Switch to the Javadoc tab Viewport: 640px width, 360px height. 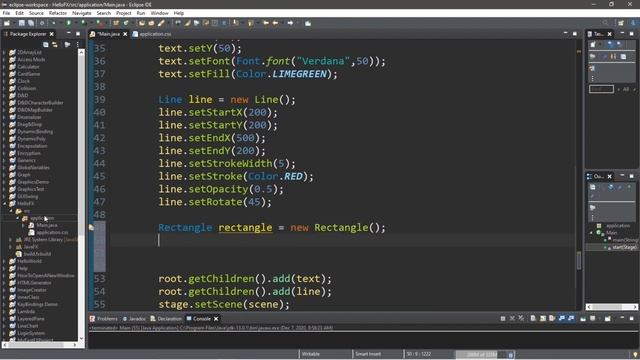[134, 319]
